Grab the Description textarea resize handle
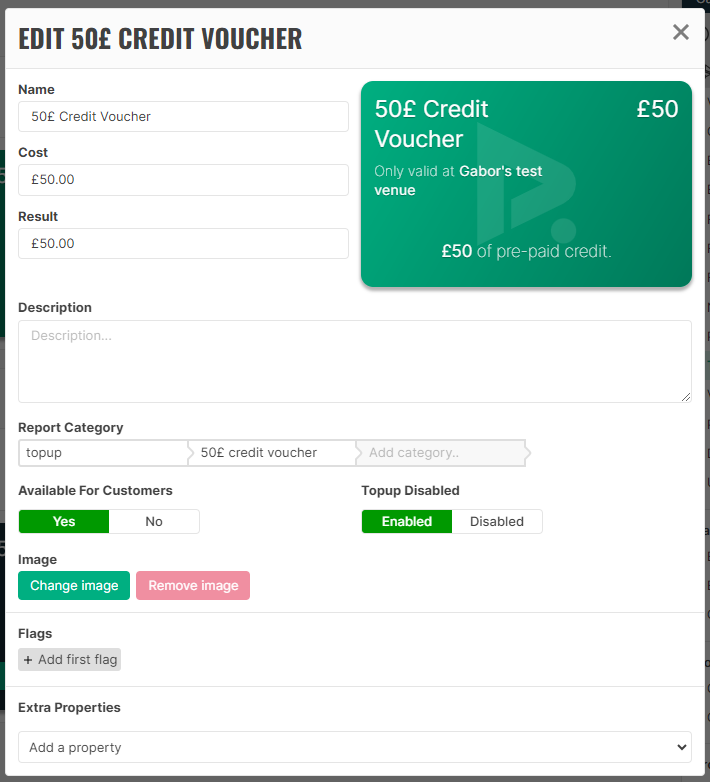 [686, 397]
